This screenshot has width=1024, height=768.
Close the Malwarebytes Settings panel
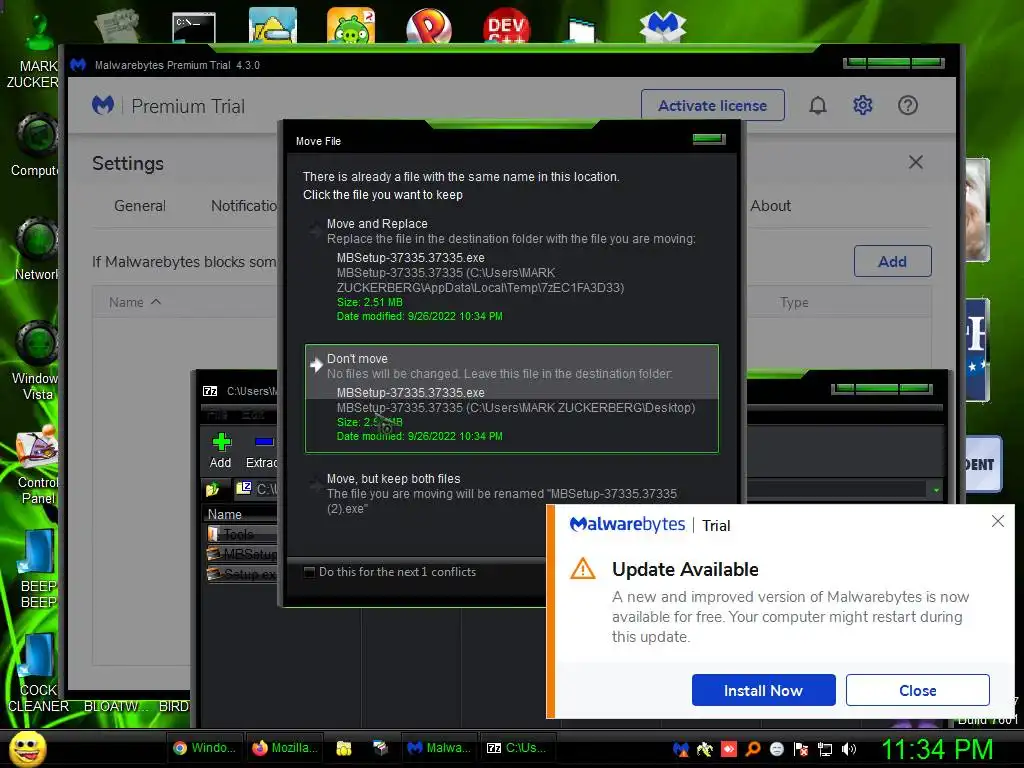coord(916,162)
